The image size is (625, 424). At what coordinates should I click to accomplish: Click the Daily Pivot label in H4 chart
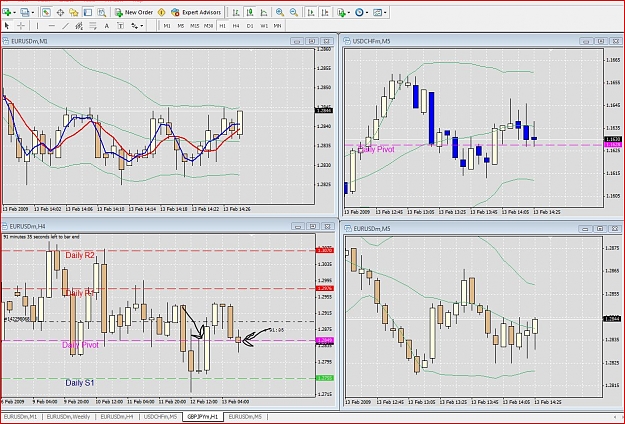pyautogui.click(x=80, y=345)
